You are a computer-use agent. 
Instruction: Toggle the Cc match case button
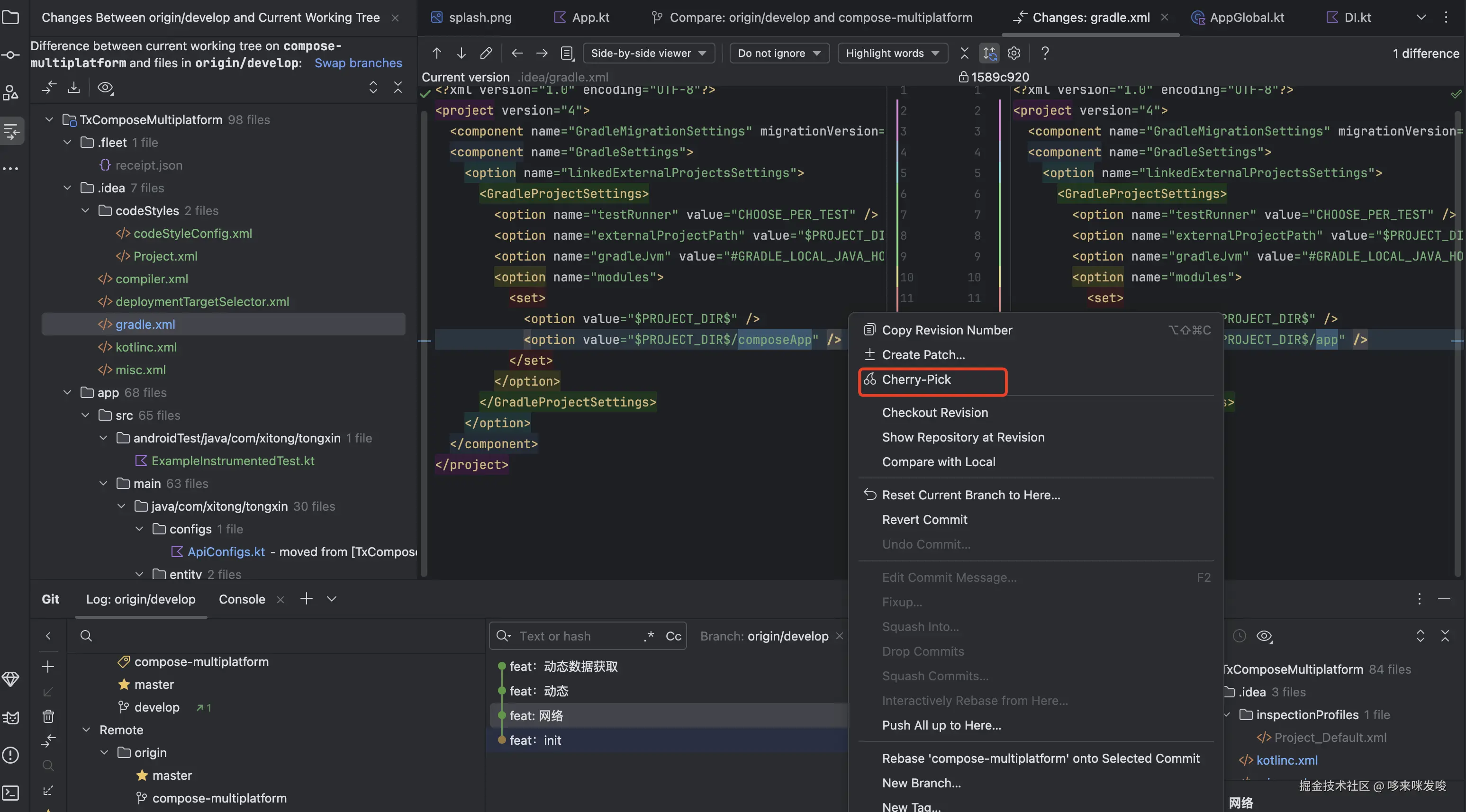click(673, 636)
